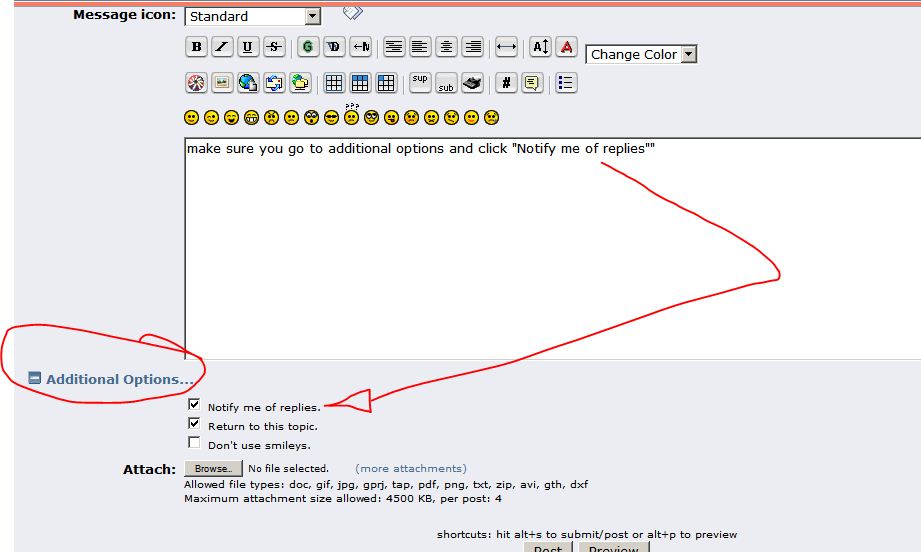Click the font color icon
This screenshot has height=552, width=921.
(x=566, y=47)
